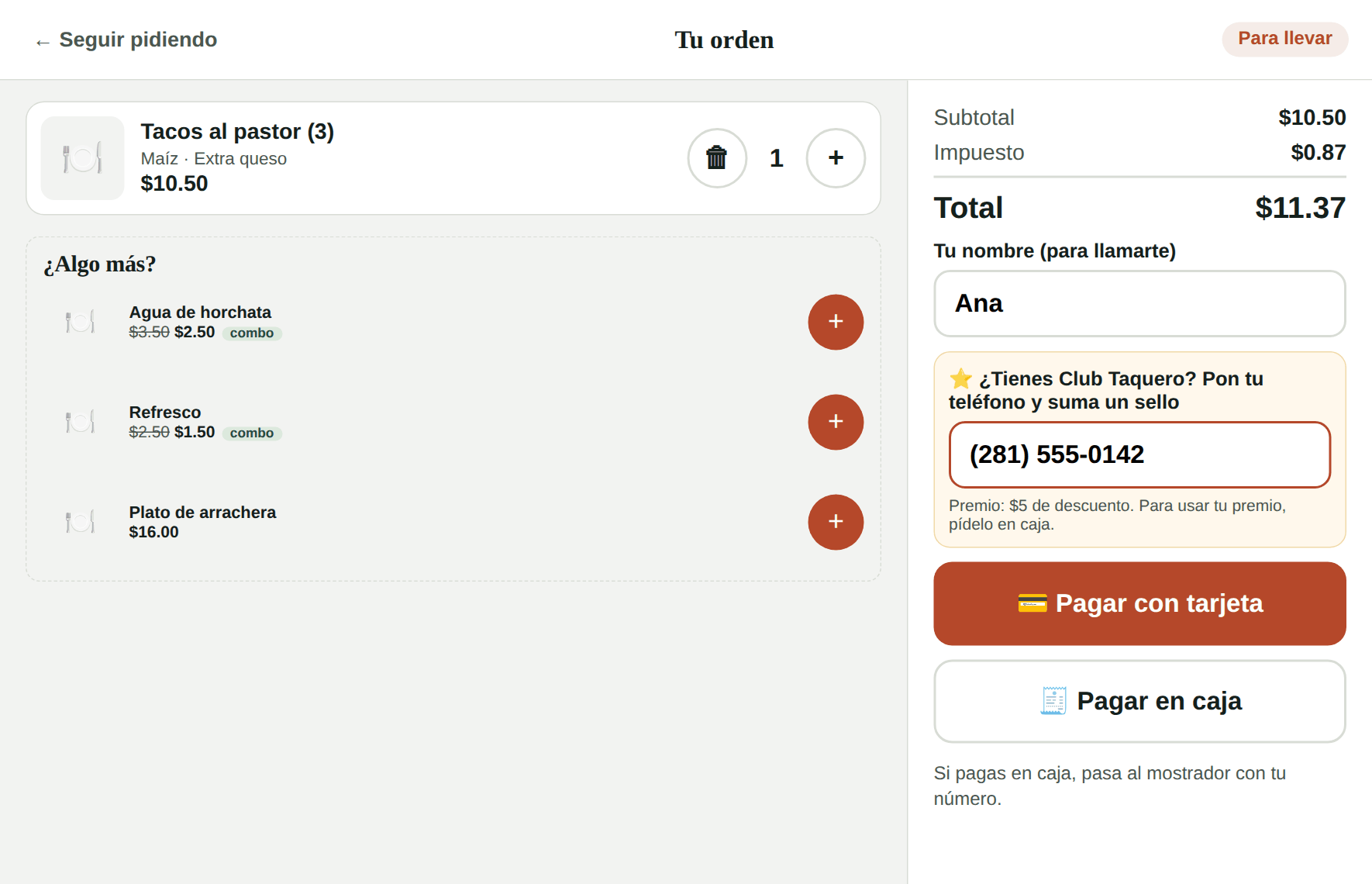Image resolution: width=1372 pixels, height=884 pixels.
Task: Open Agua de horchata item thumbnail
Action: click(80, 322)
